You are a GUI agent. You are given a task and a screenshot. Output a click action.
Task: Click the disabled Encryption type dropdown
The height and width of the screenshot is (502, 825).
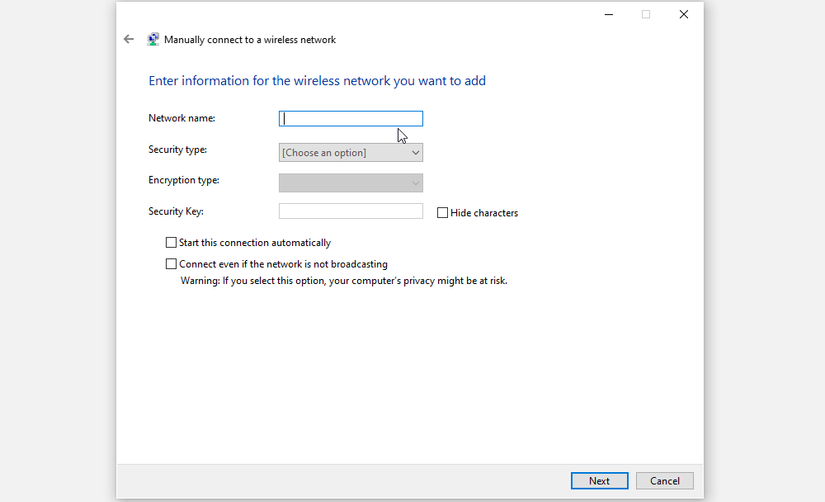(x=351, y=183)
